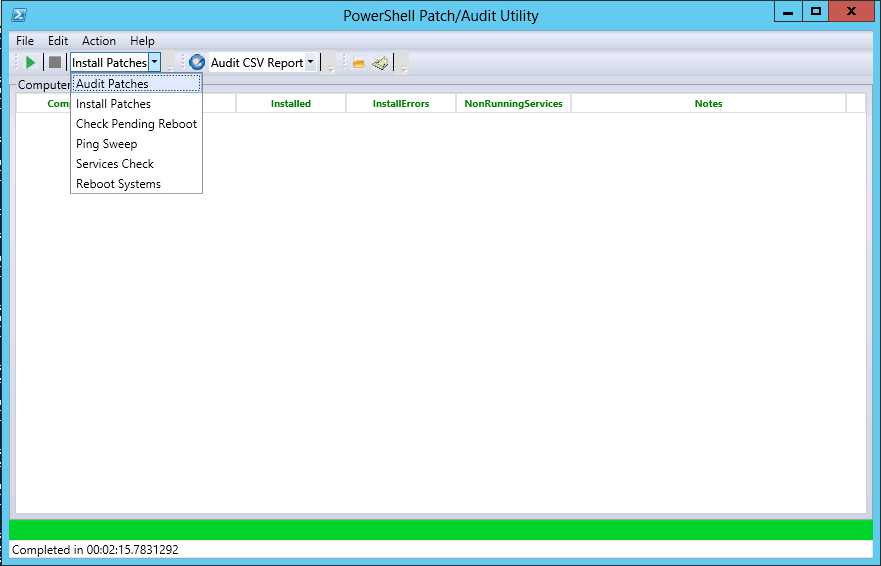Viewport: 881px width, 566px height.
Task: Select Ping Sweep from the list
Action: [x=106, y=144]
